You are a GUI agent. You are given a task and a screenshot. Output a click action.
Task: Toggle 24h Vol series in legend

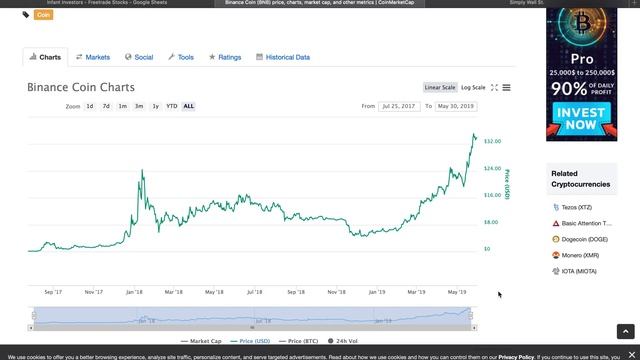pos(343,341)
